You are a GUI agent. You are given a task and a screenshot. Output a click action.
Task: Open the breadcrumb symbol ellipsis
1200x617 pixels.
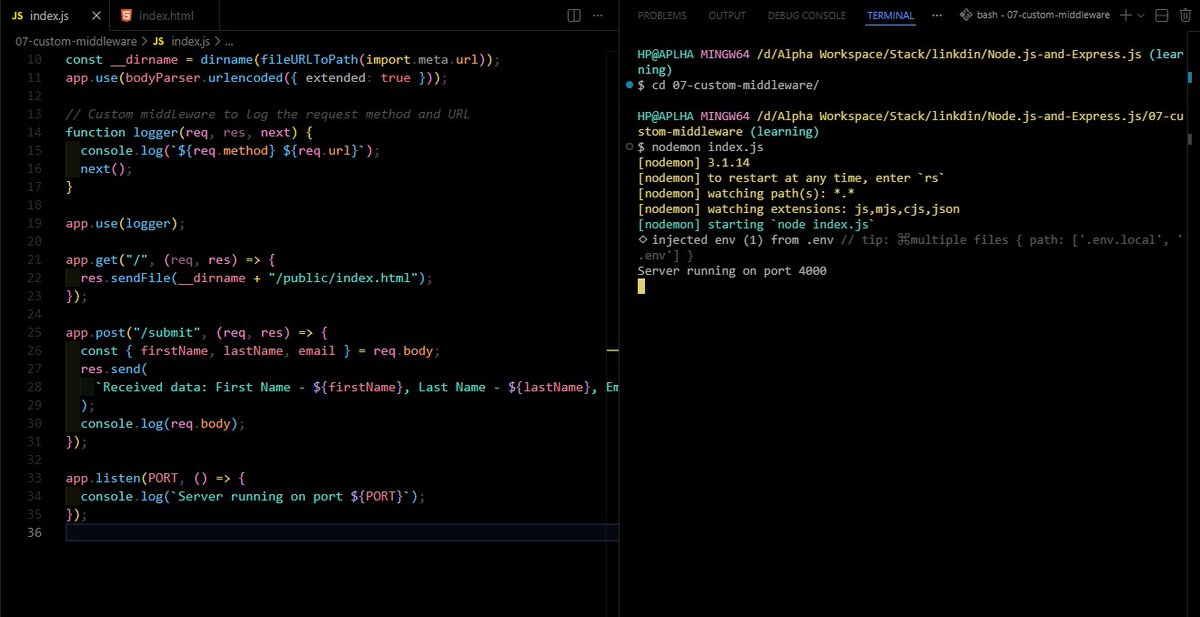pos(229,41)
